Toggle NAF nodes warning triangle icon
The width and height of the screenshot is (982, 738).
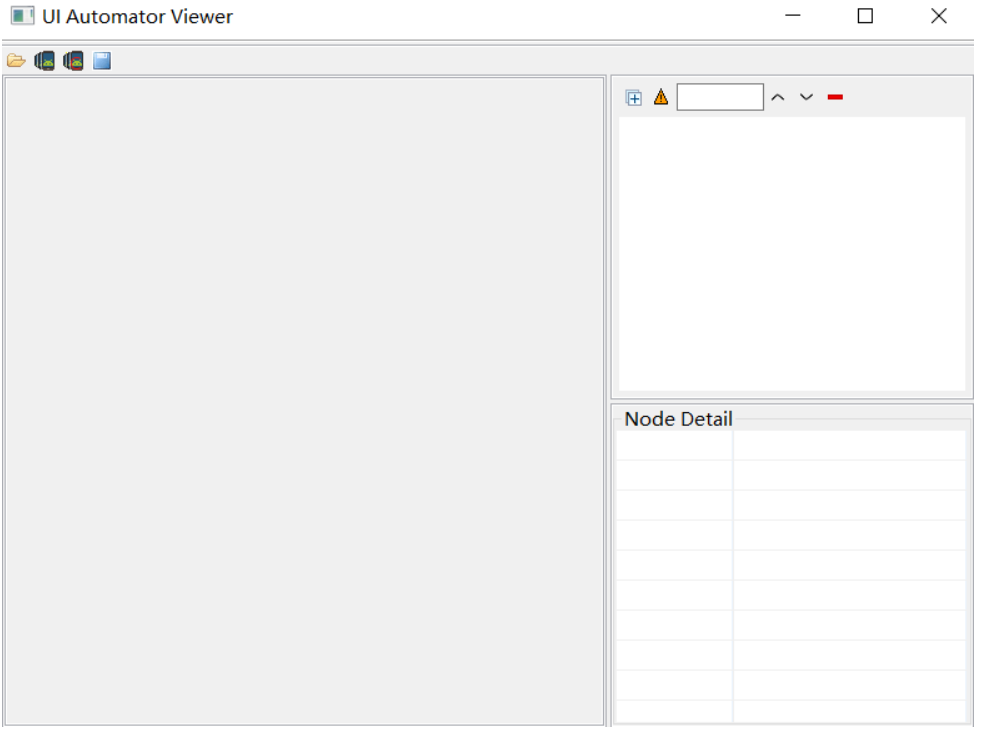(x=661, y=97)
